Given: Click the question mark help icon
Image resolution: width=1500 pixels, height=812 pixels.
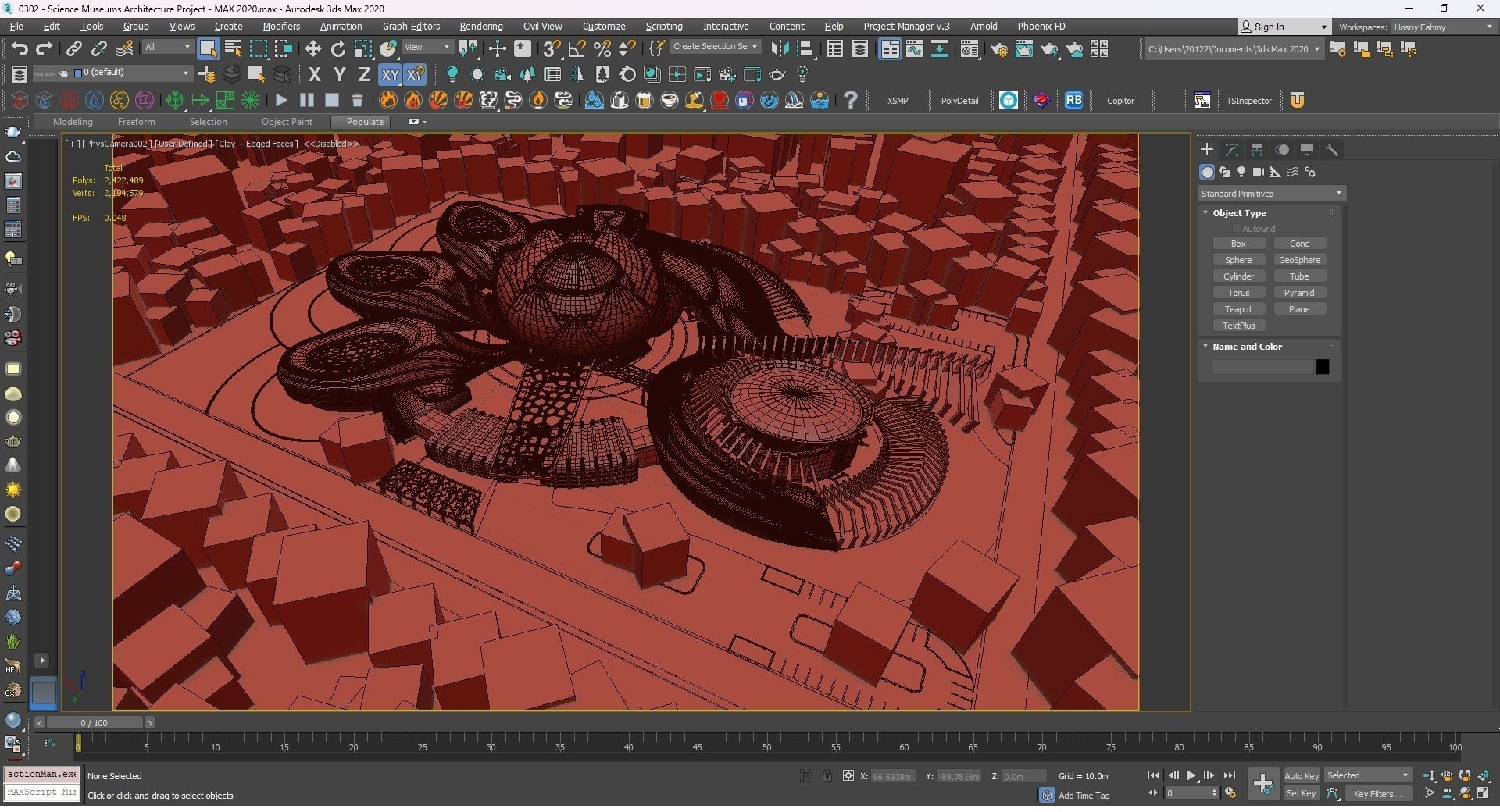Looking at the screenshot, I should pos(851,100).
